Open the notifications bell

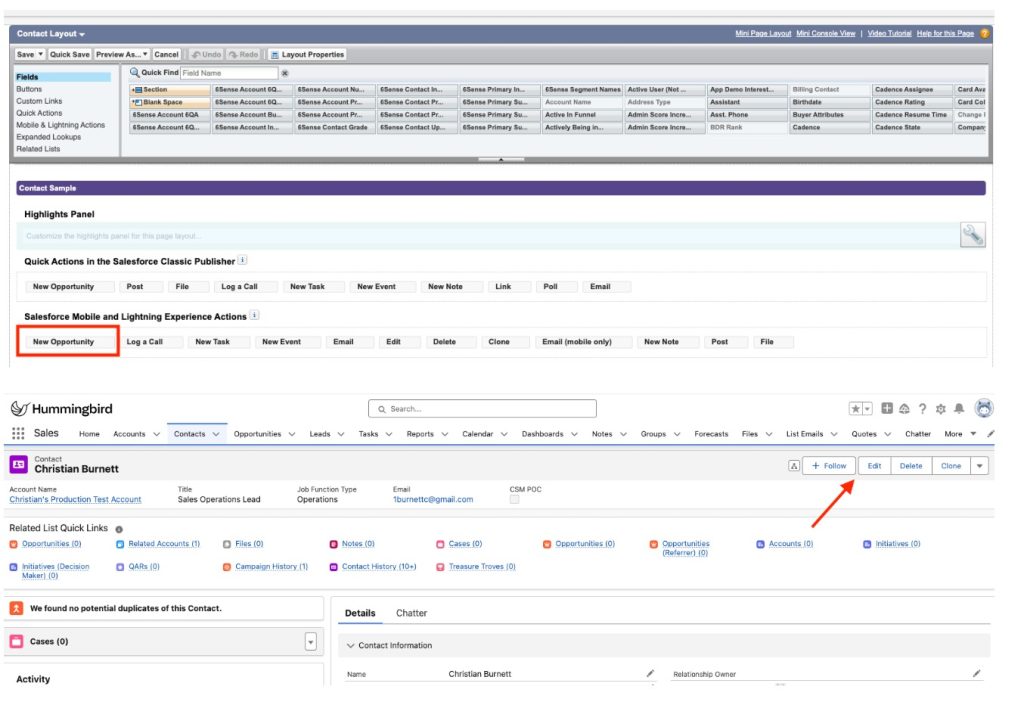tap(957, 409)
